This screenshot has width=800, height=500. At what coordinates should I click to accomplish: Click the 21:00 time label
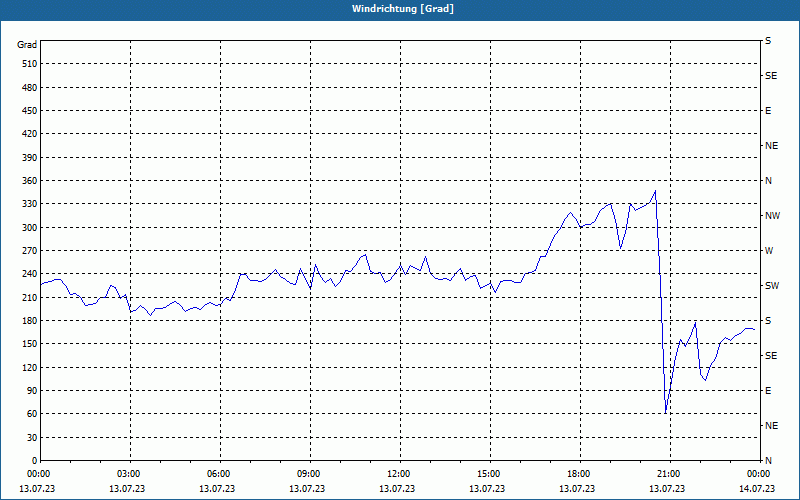(669, 474)
